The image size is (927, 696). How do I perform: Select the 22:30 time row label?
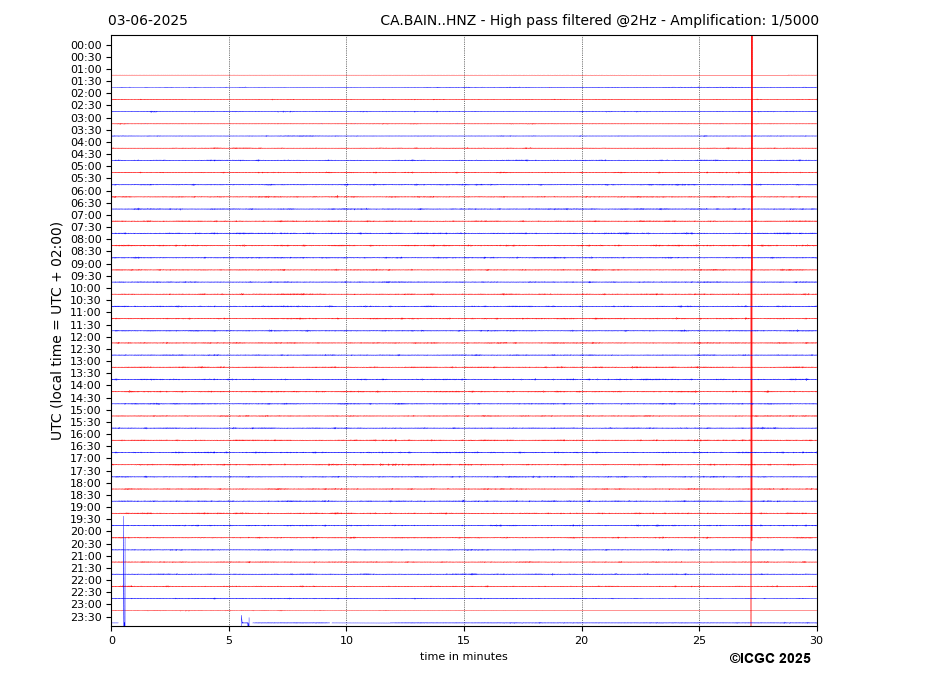(x=86, y=593)
